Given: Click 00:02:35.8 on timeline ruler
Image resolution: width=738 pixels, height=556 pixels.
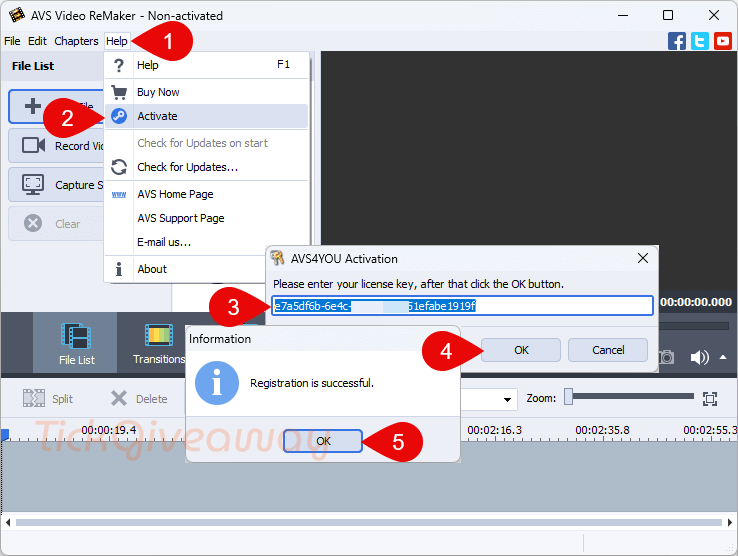Looking at the screenshot, I should coord(602,430).
